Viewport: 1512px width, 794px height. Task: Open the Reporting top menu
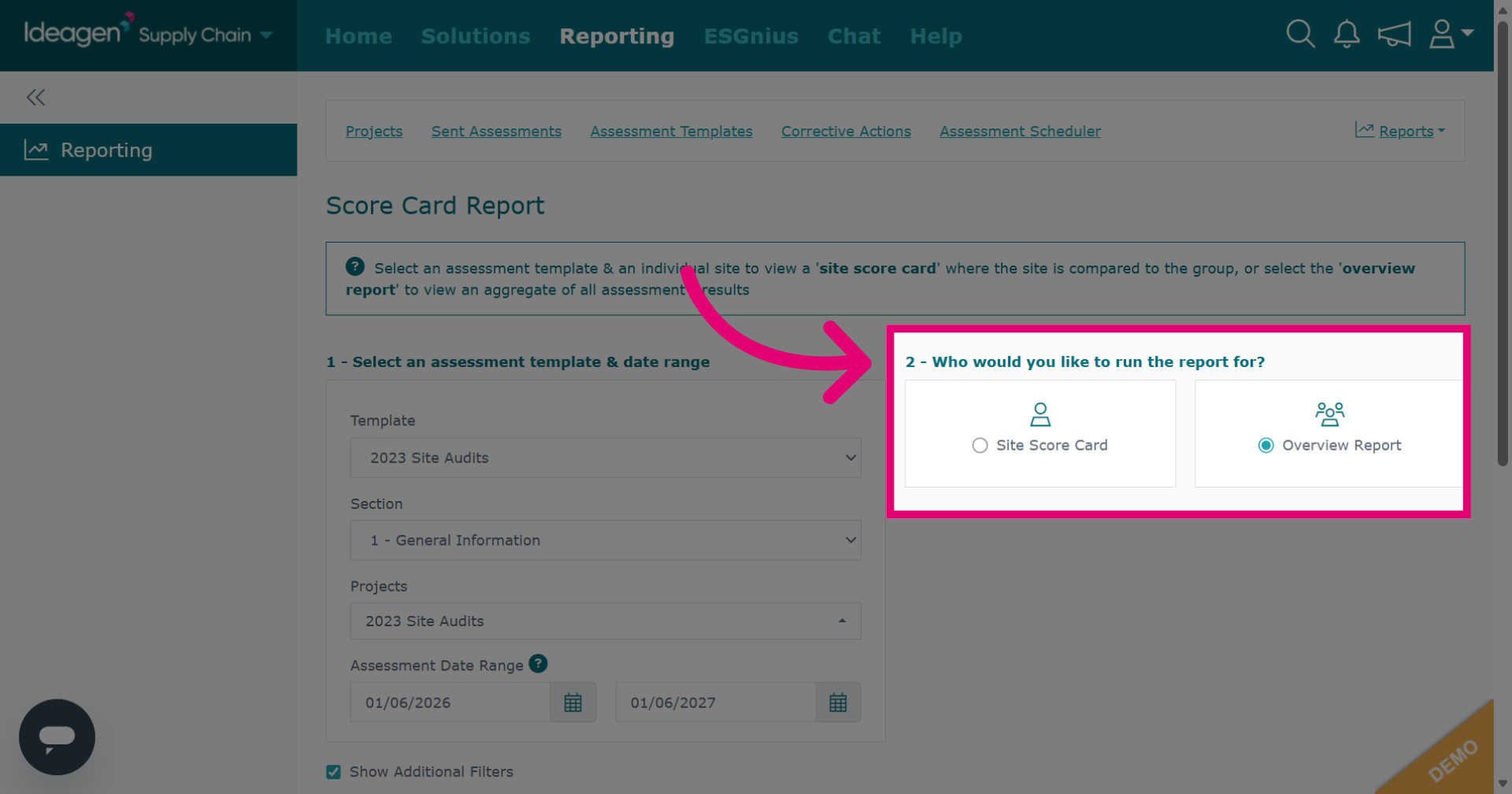click(617, 36)
